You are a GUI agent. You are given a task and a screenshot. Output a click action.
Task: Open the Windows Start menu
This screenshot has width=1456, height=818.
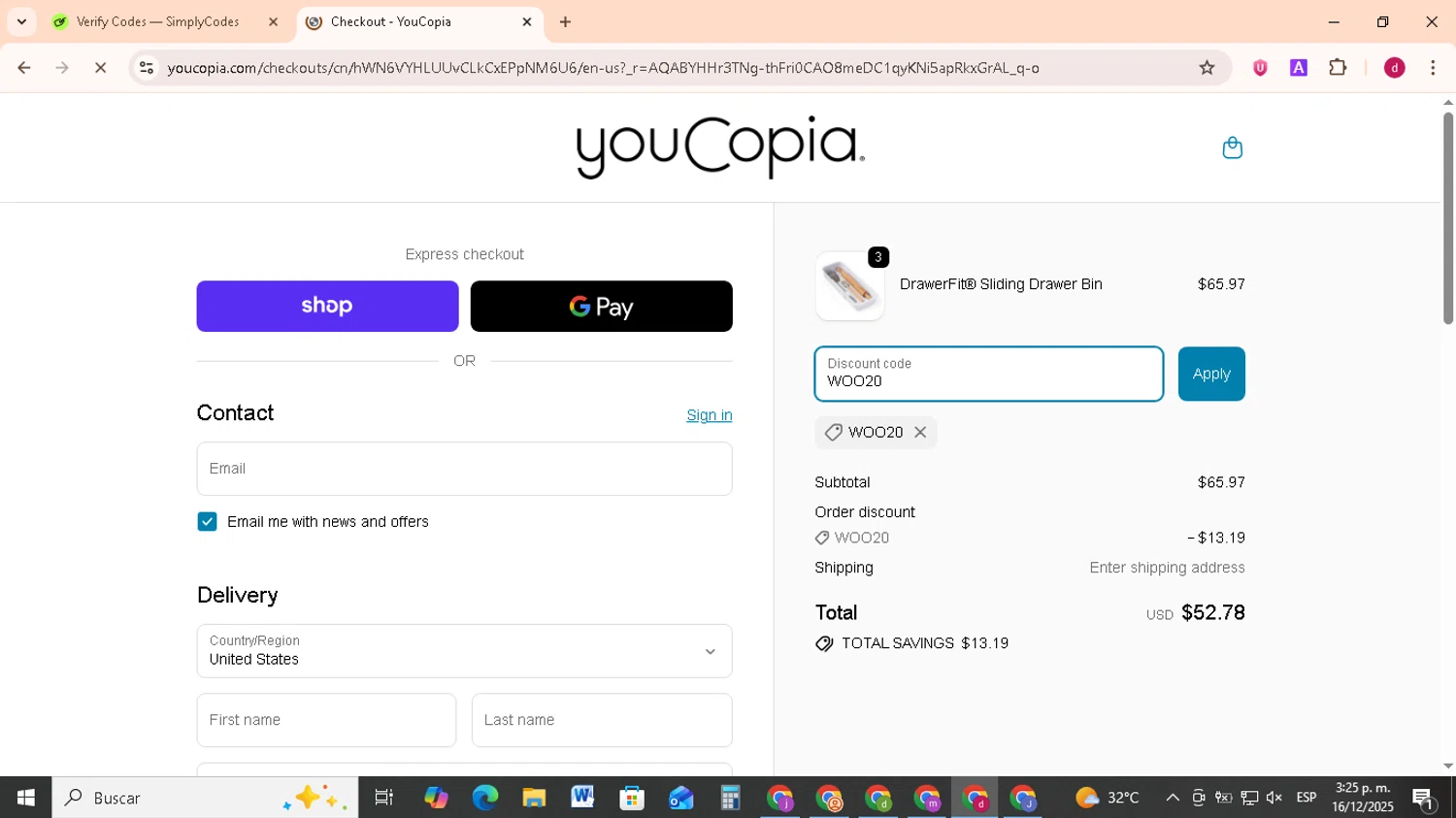click(x=25, y=798)
